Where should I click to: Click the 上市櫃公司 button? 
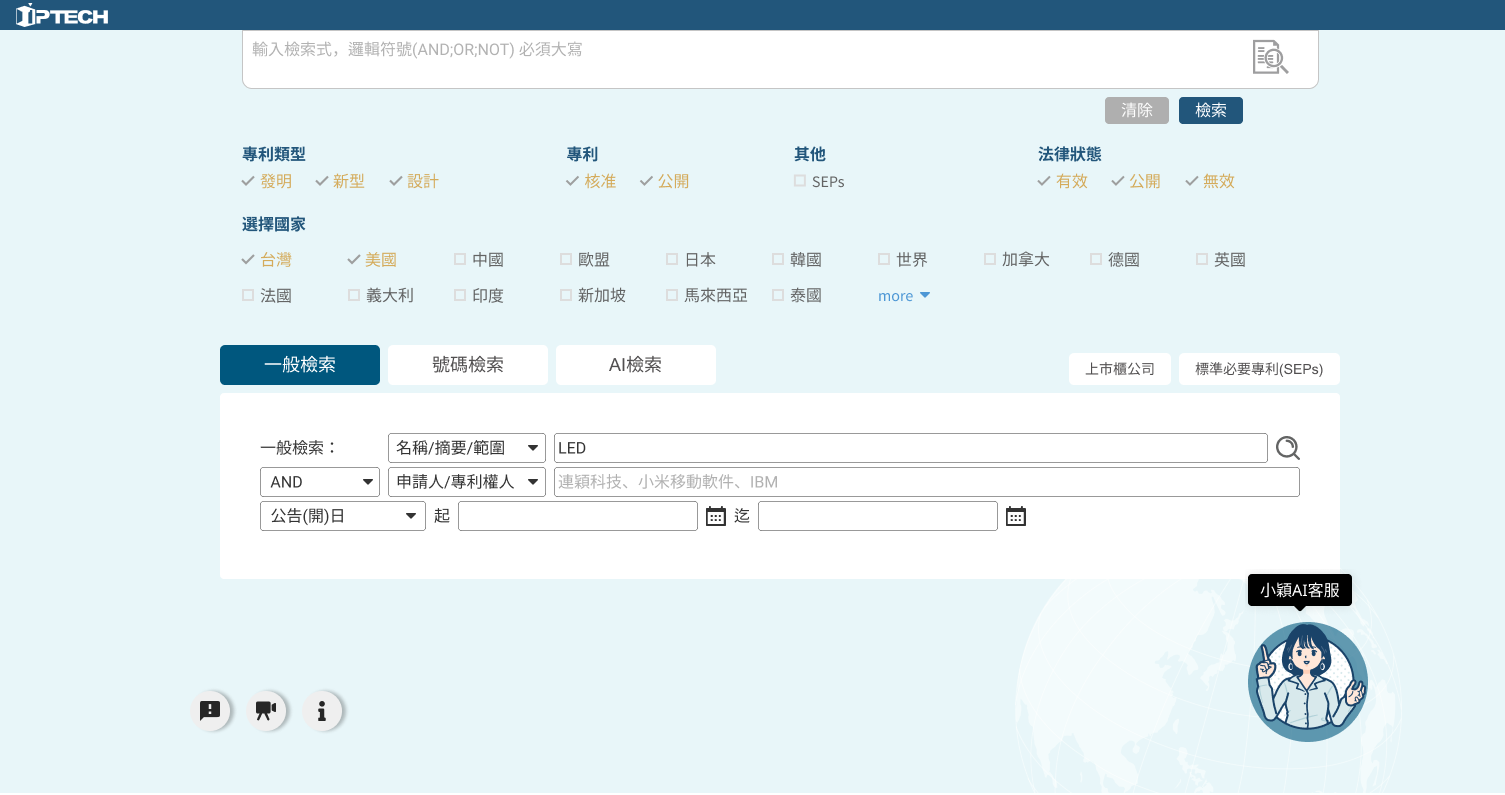(1119, 369)
